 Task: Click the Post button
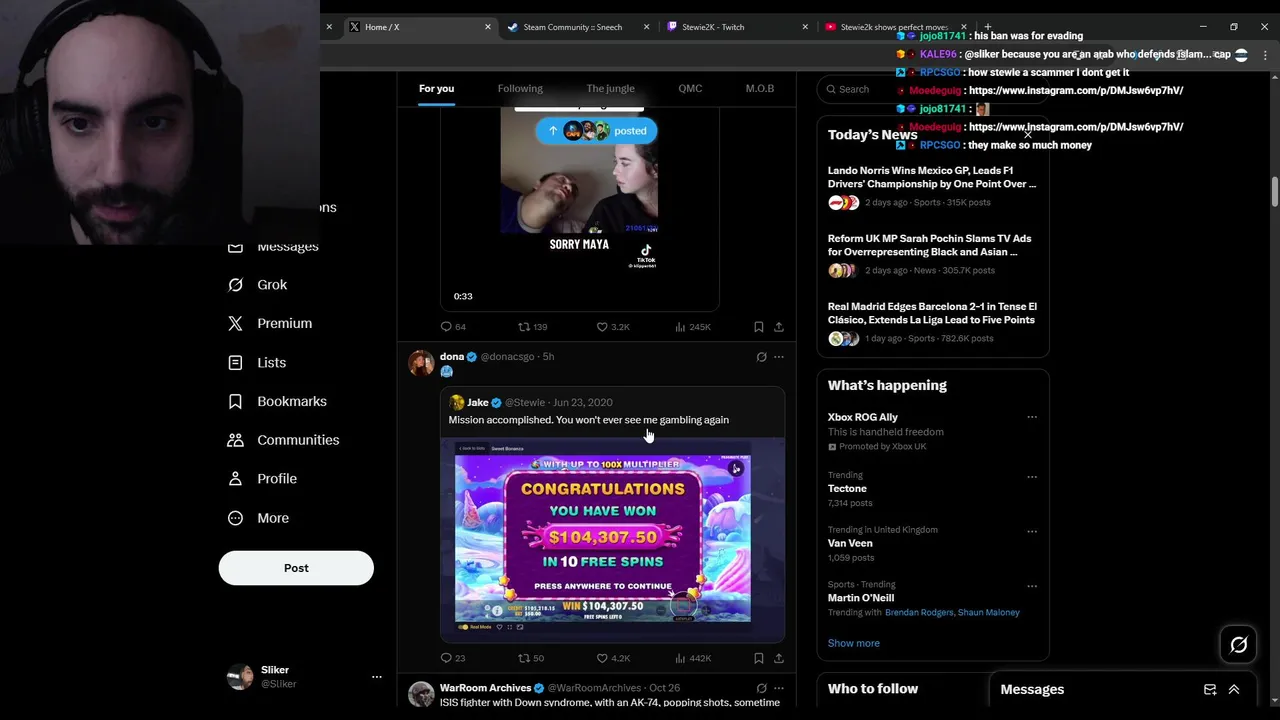click(296, 568)
